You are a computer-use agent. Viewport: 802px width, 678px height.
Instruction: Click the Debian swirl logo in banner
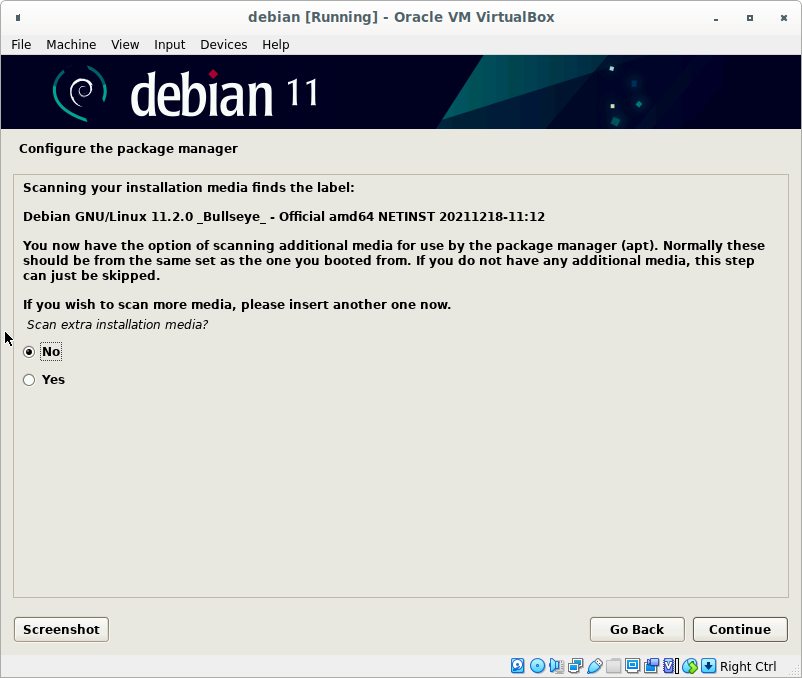(x=79, y=92)
